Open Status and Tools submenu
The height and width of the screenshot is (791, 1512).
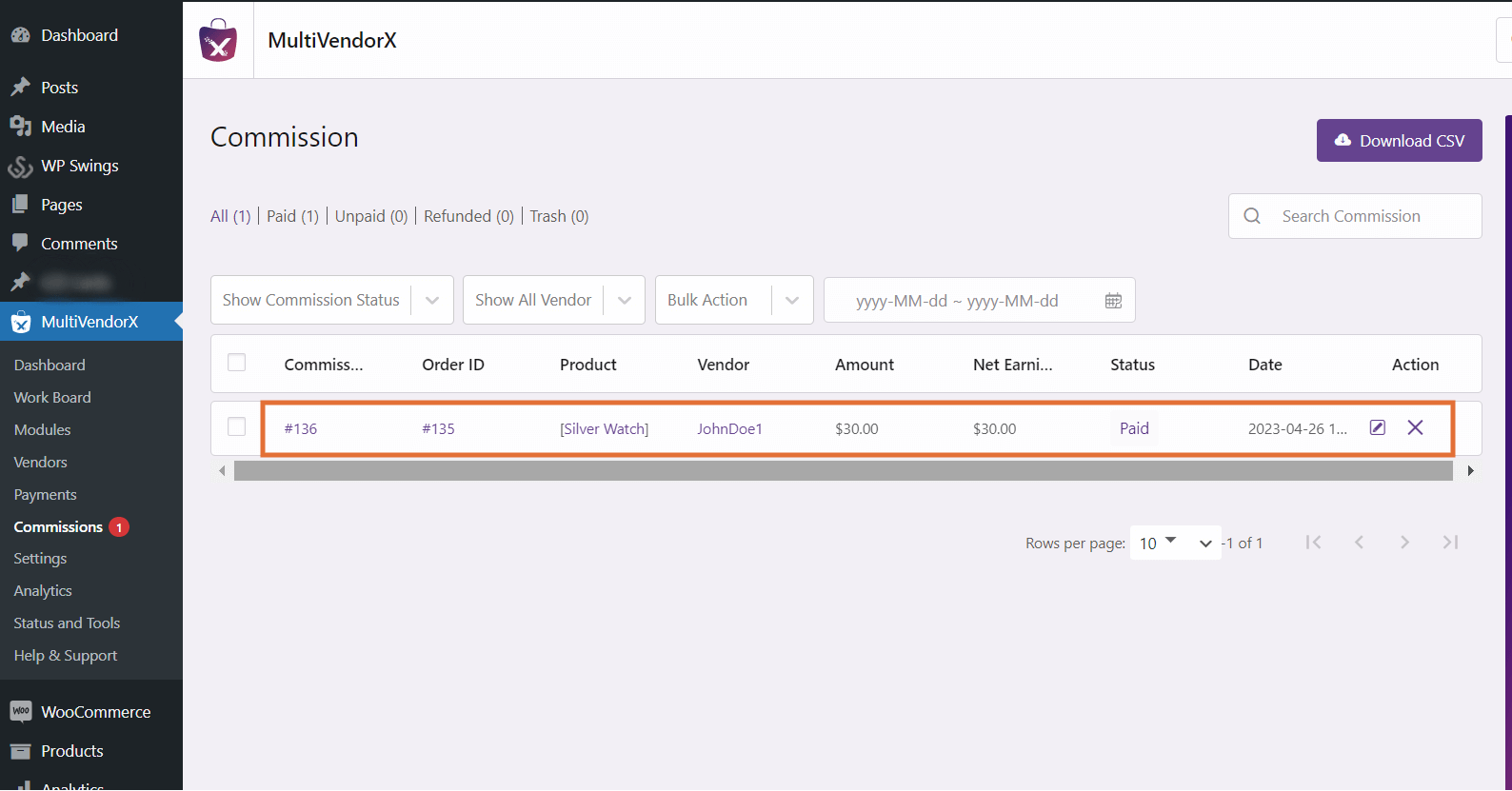(67, 623)
